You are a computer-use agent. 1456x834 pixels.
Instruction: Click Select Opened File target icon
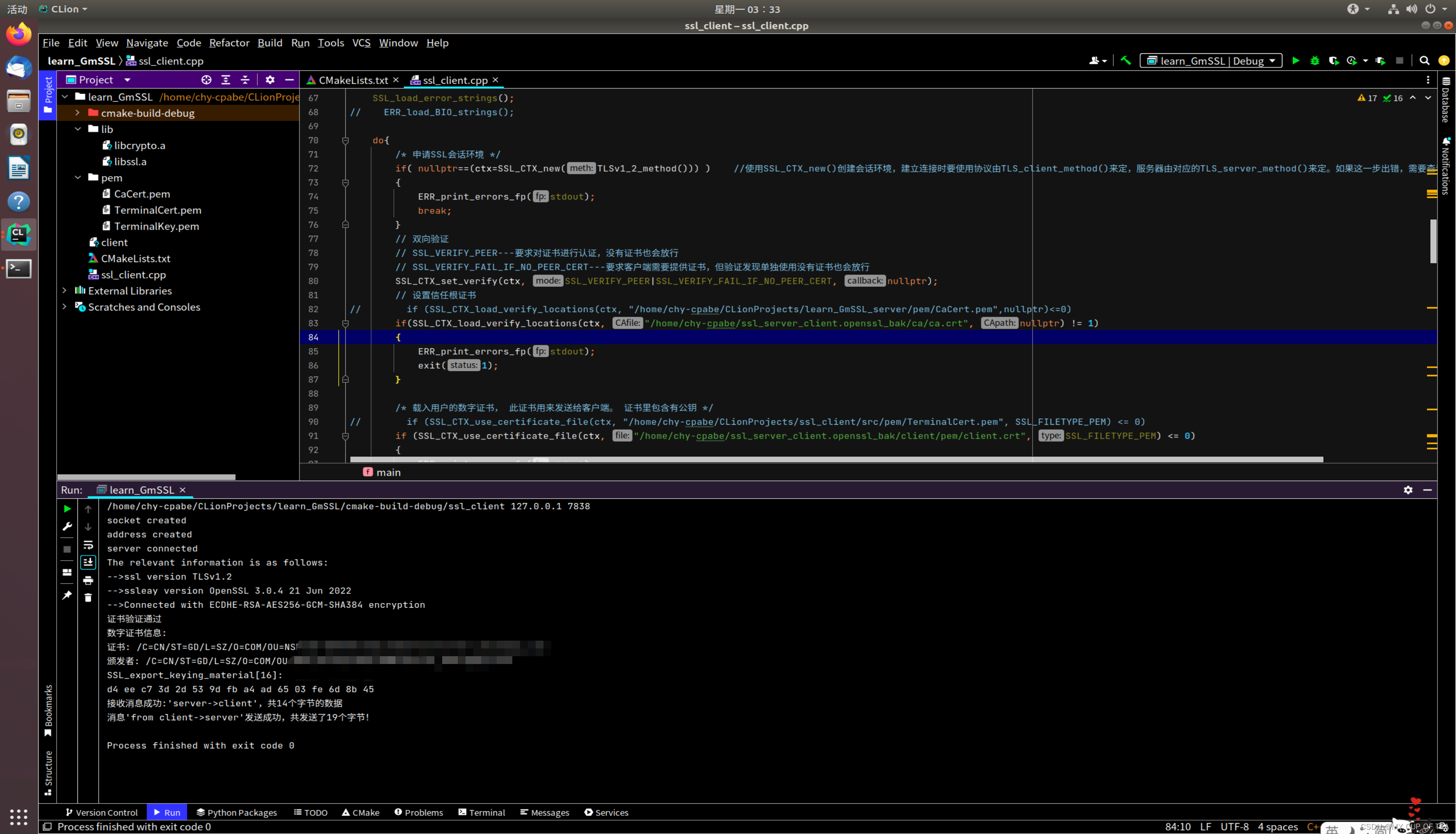click(x=206, y=80)
